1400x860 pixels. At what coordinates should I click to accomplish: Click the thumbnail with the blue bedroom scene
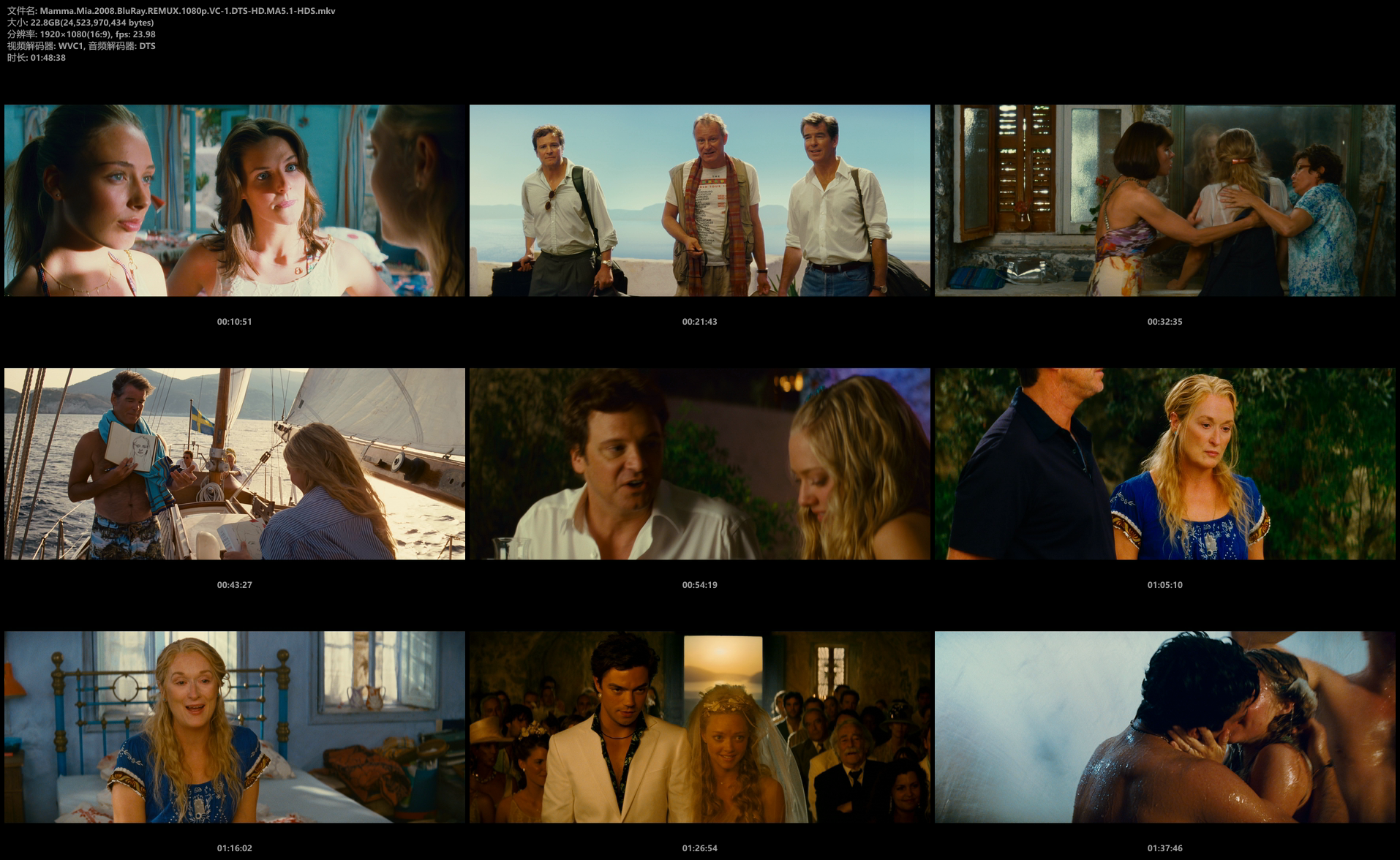pyautogui.click(x=234, y=727)
